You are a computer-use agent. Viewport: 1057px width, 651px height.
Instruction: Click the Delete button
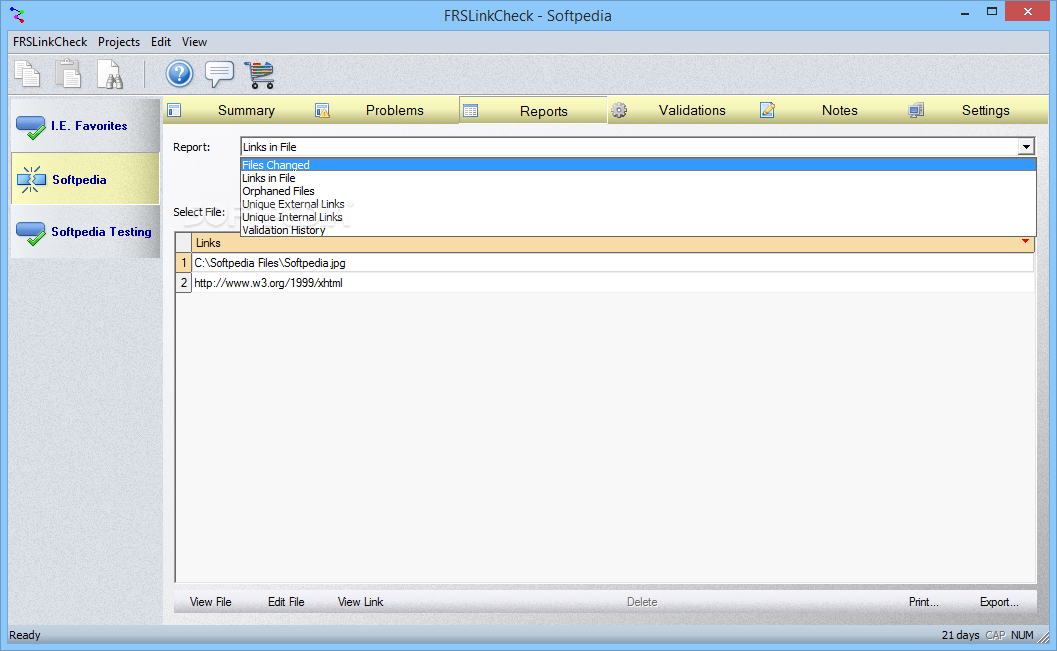(x=642, y=602)
